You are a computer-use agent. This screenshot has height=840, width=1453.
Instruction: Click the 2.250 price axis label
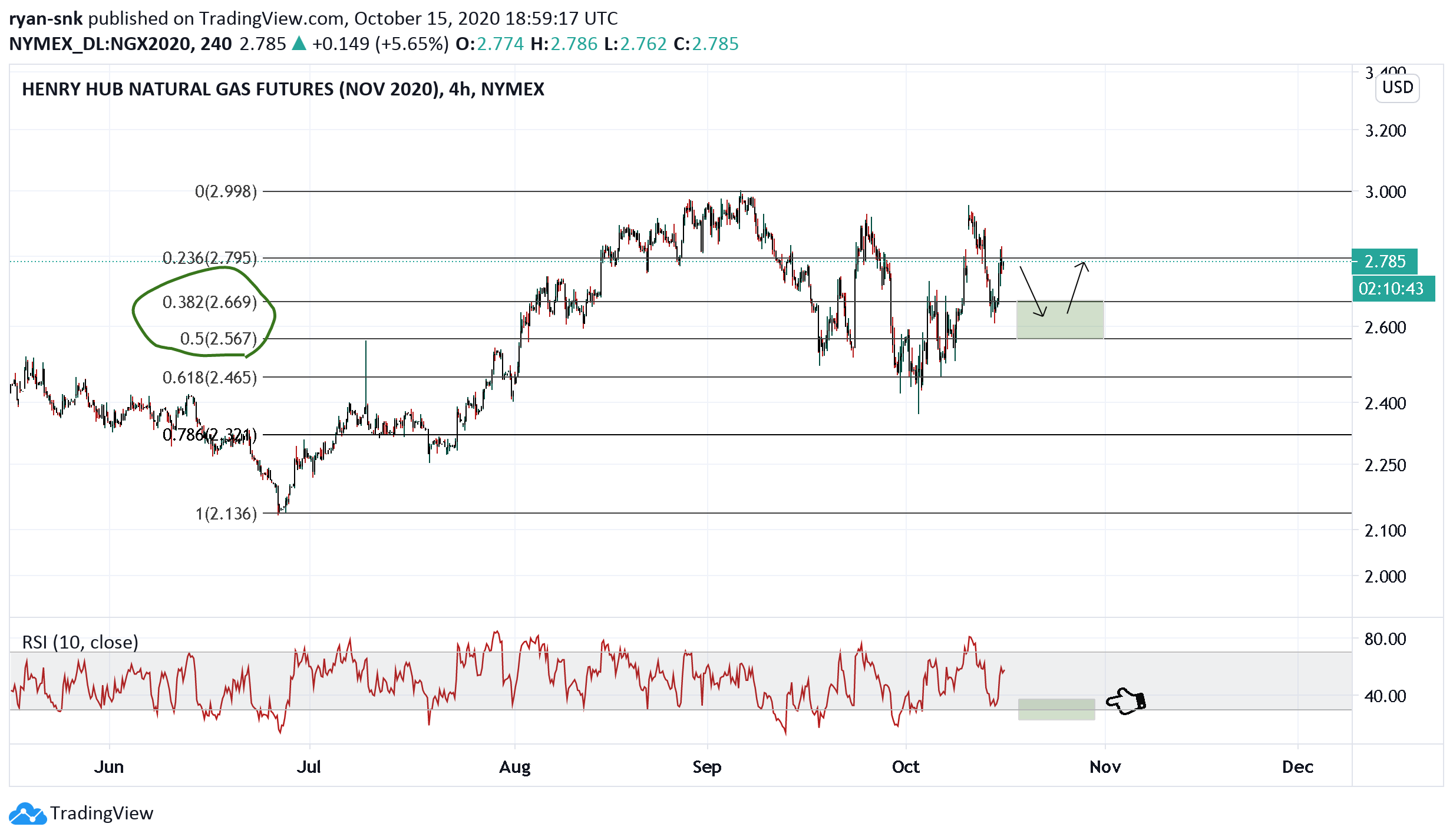click(1385, 465)
